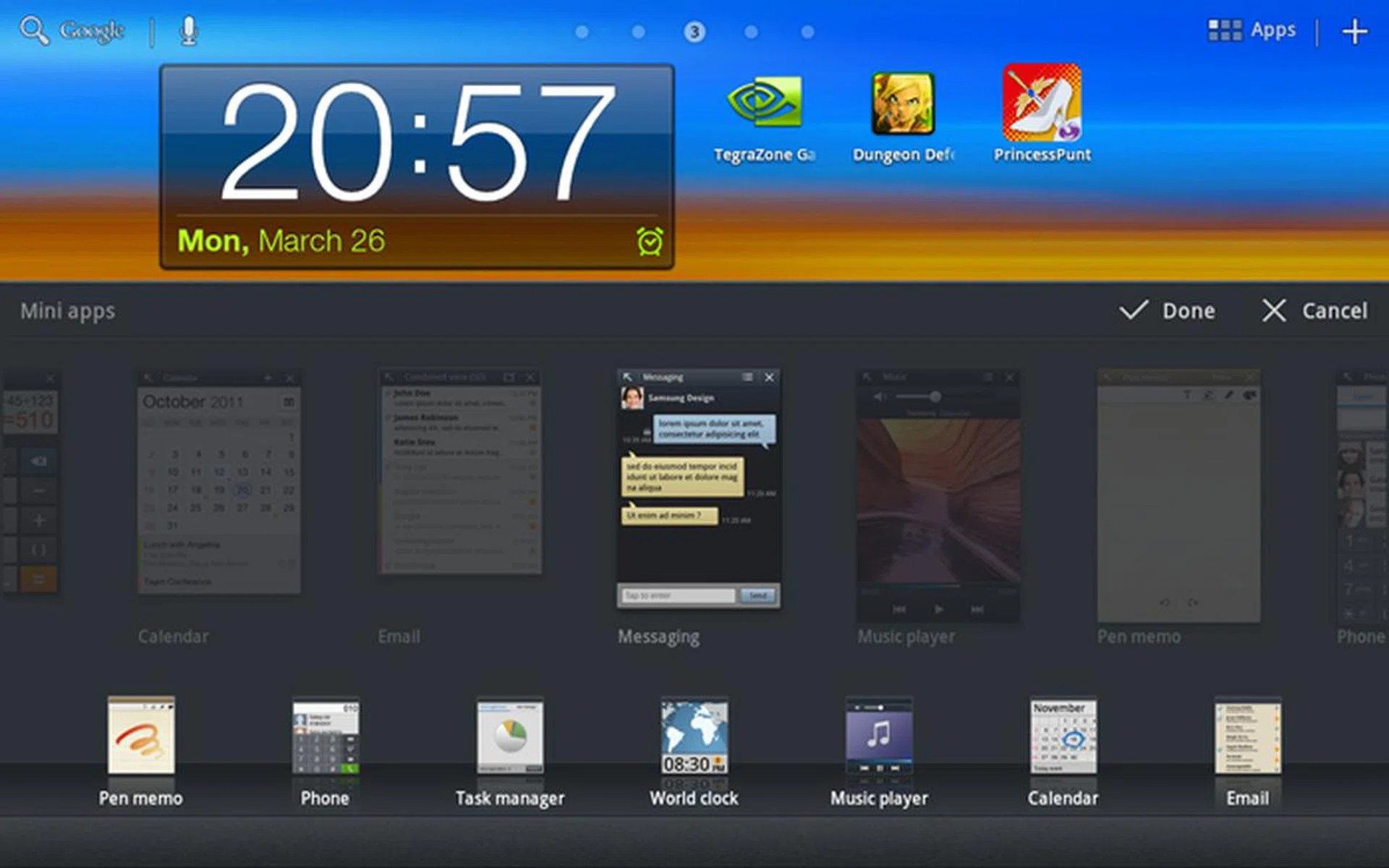Image resolution: width=1389 pixels, height=868 pixels.
Task: Tap the alarm icon on clock widget
Action: tap(649, 242)
